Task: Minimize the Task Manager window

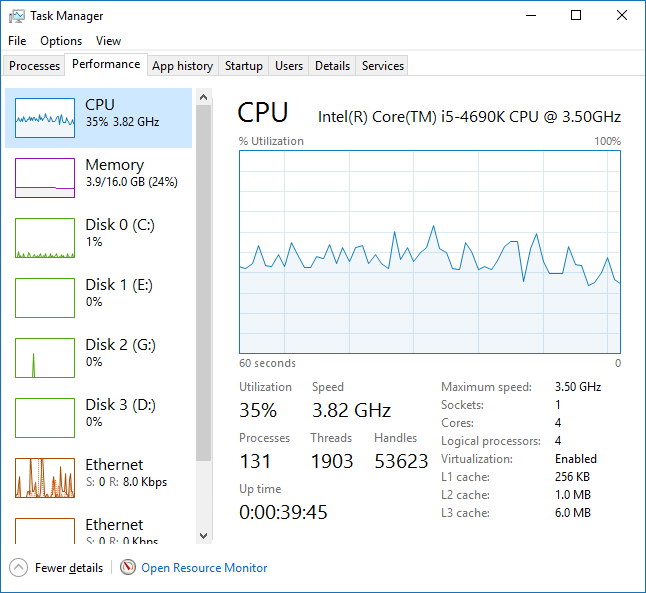Action: [x=531, y=16]
